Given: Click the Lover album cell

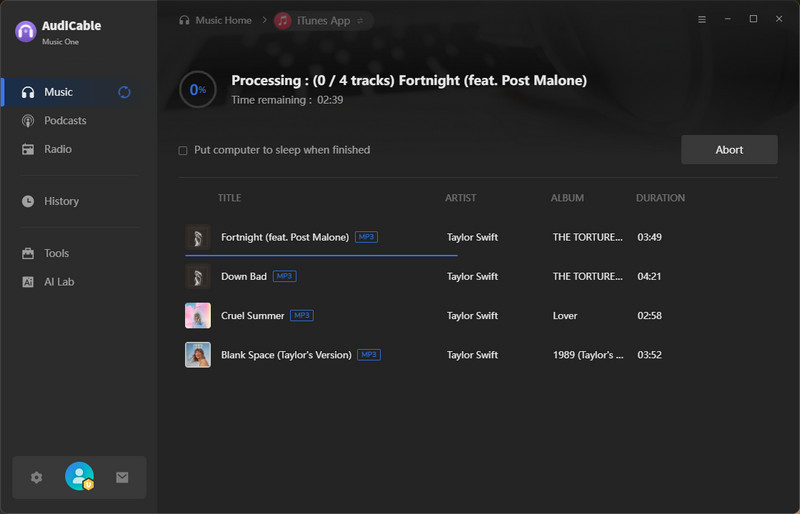Looking at the screenshot, I should coord(565,316).
